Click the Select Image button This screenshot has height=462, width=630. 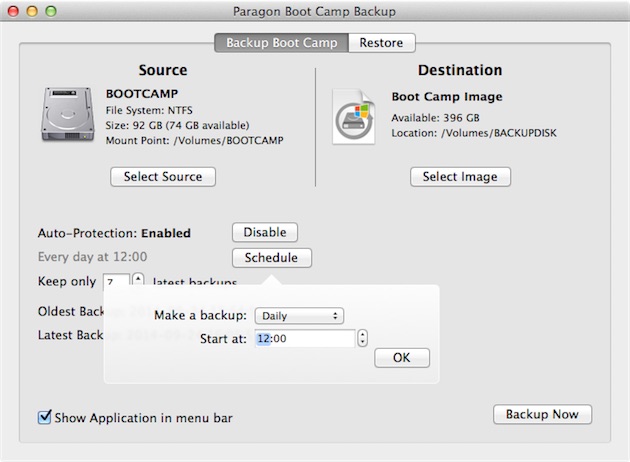[460, 177]
